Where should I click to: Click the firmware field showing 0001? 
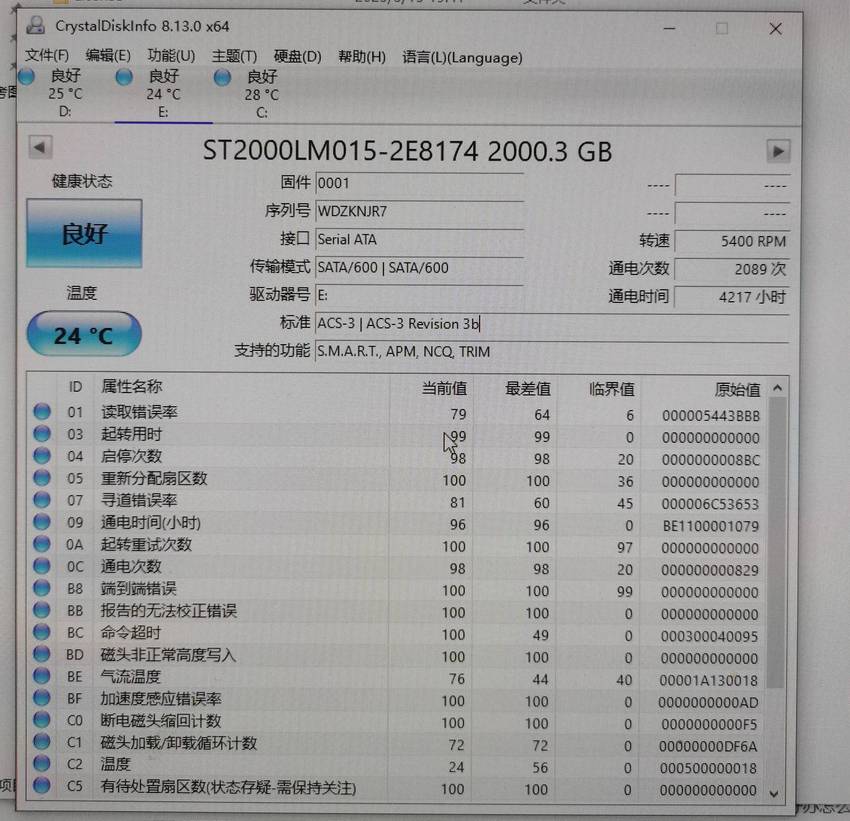pyautogui.click(x=419, y=183)
